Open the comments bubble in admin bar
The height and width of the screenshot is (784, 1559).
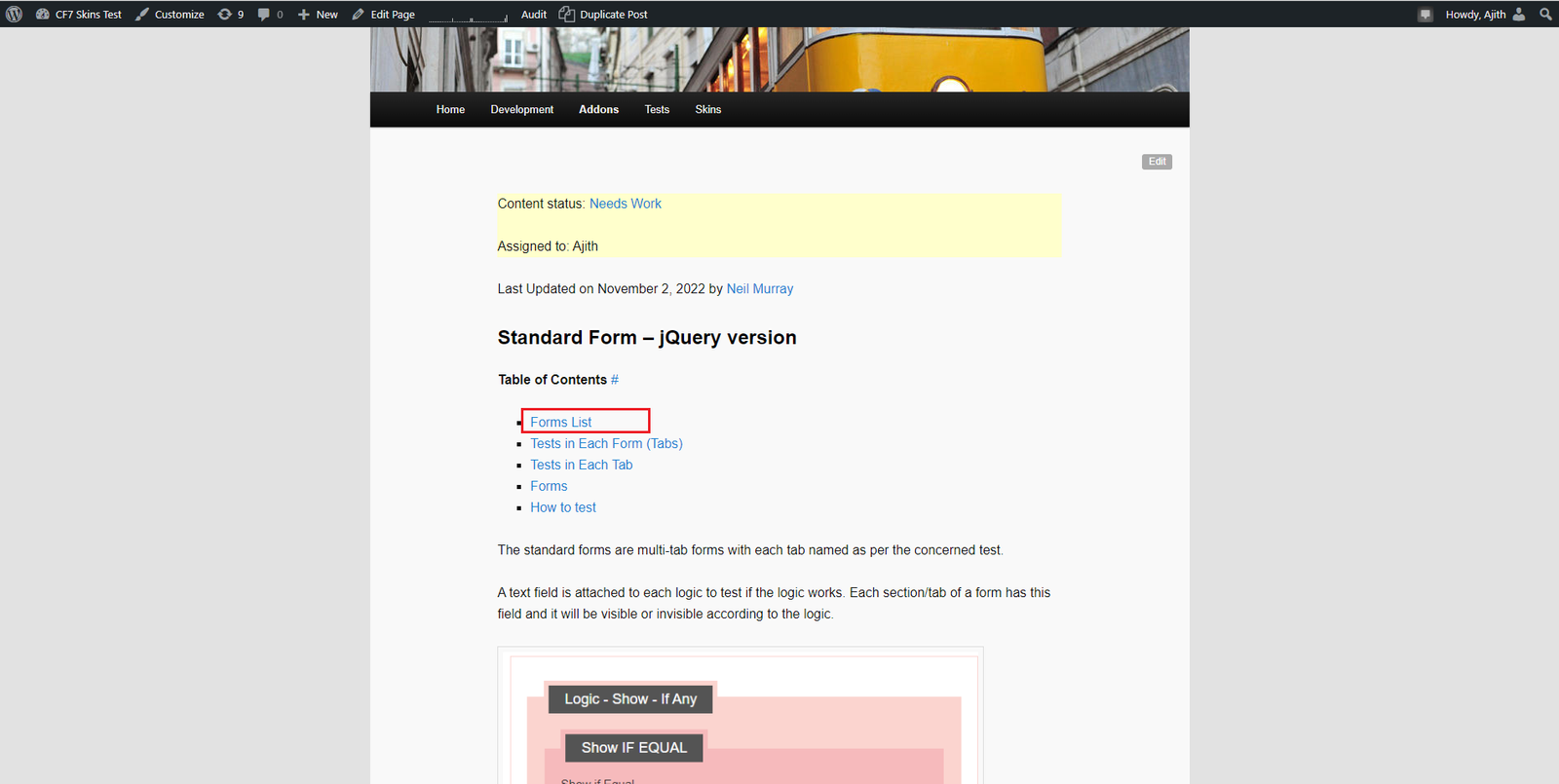pos(270,15)
